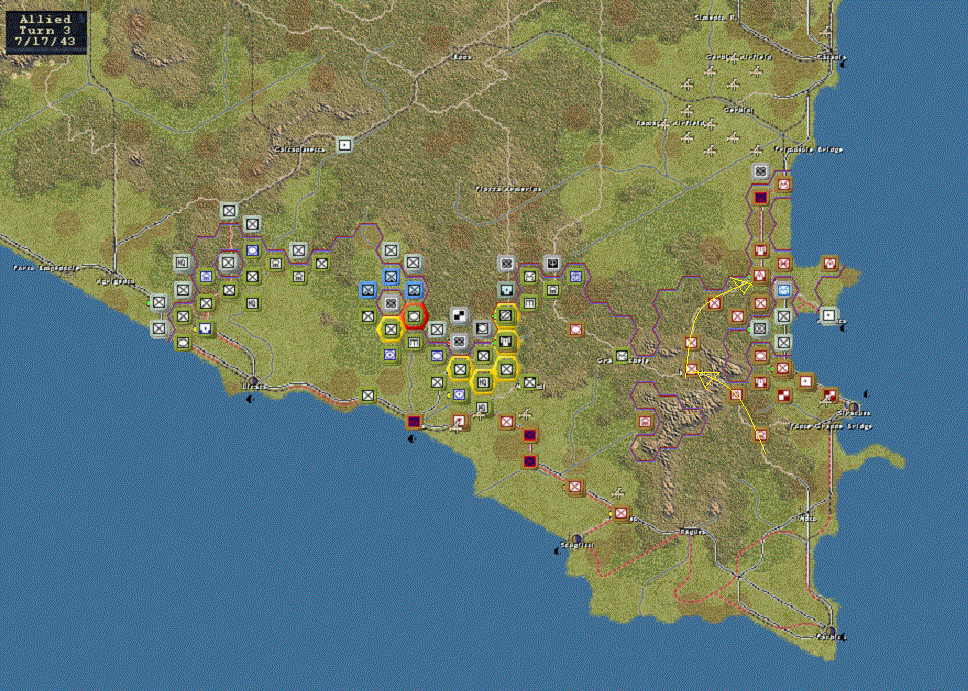This screenshot has height=691, width=968.
Task: Select the black-and-white checkered unit counter
Action: coord(459,316)
